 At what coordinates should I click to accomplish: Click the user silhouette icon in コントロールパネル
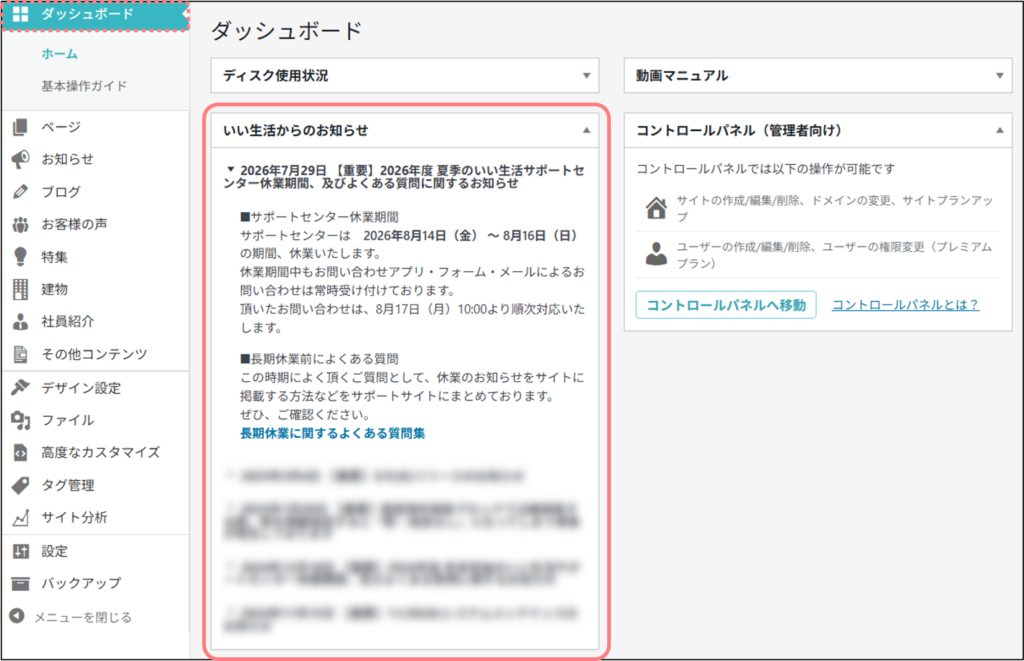656,254
